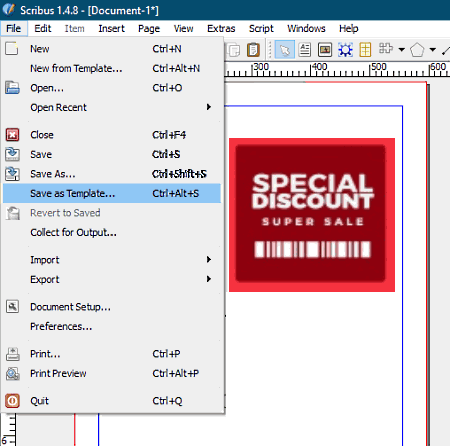Click the Document Setup icon

point(12,307)
